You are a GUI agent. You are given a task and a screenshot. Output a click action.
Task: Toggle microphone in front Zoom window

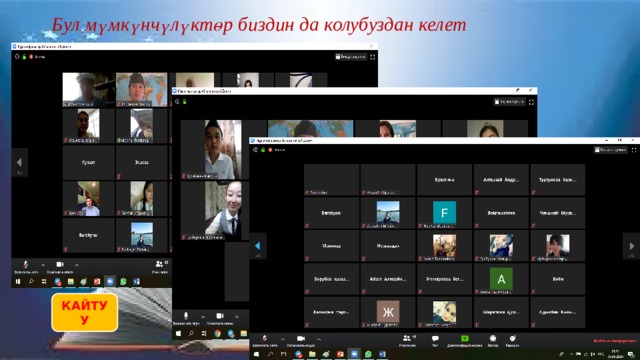264,338
